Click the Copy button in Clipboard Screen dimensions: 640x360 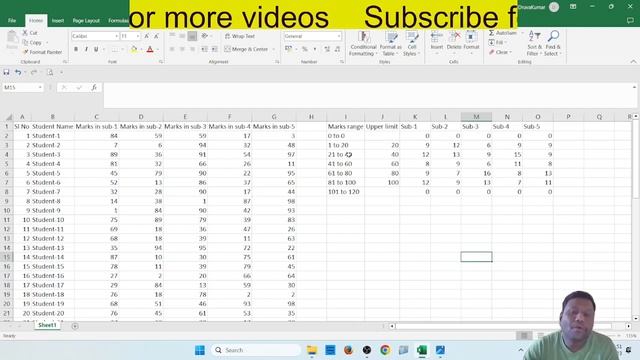(32, 42)
